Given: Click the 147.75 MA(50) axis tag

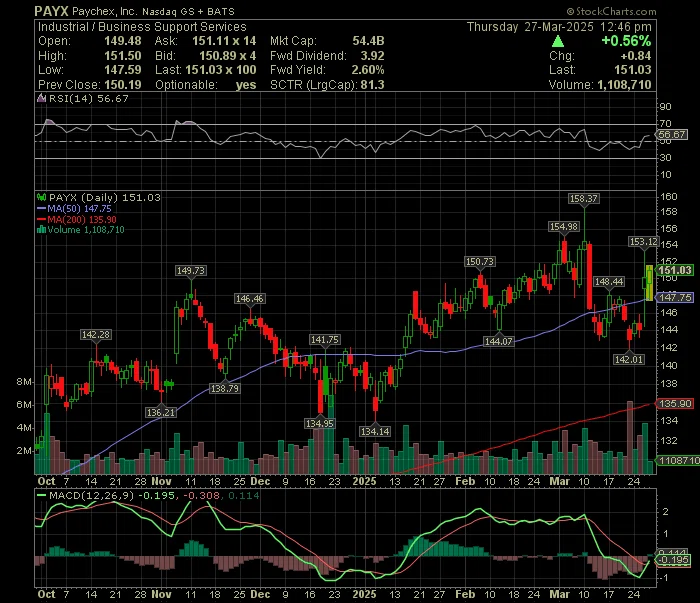Looking at the screenshot, I should (x=675, y=297).
